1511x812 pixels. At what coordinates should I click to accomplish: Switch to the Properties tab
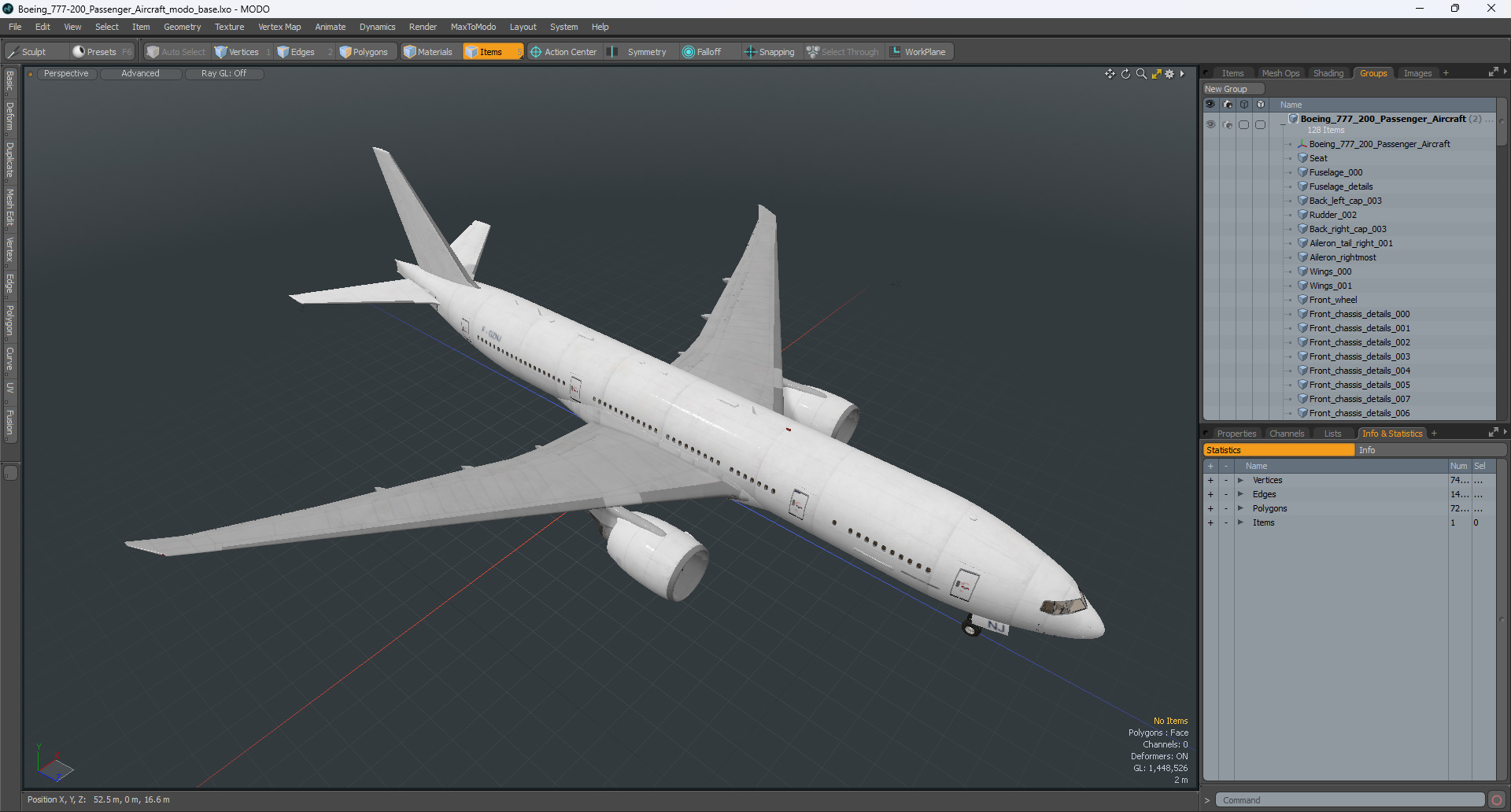(x=1236, y=434)
